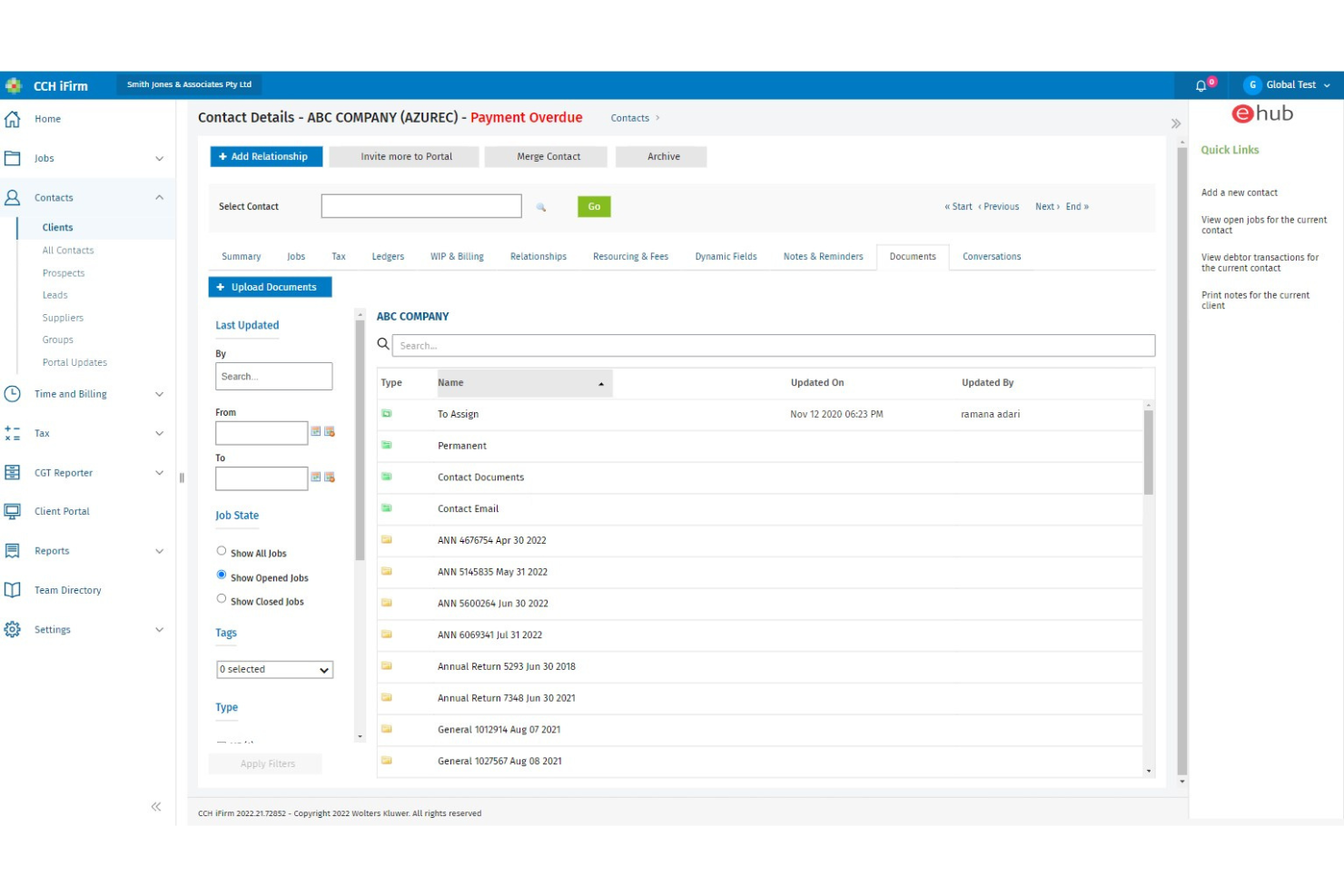This screenshot has width=1344, height=896.
Task: Click the Archive button
Action: [663, 157]
